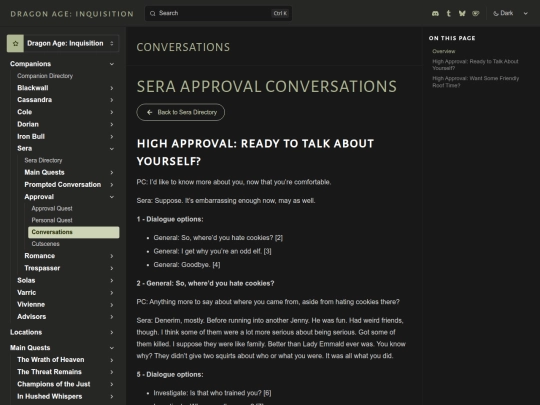The height and width of the screenshot is (405, 540).
Task: Open the Vivienne sidebar entry
Action: point(31,304)
